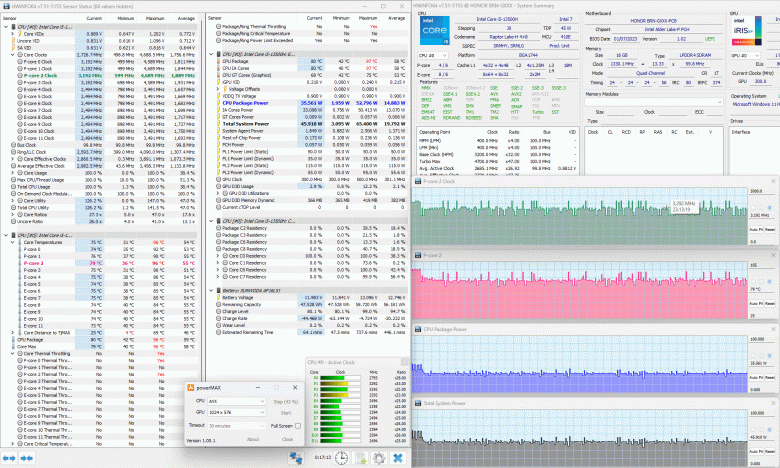The width and height of the screenshot is (780, 468).
Task: Click the Close button in powerMAX
Action: [x=287, y=439]
